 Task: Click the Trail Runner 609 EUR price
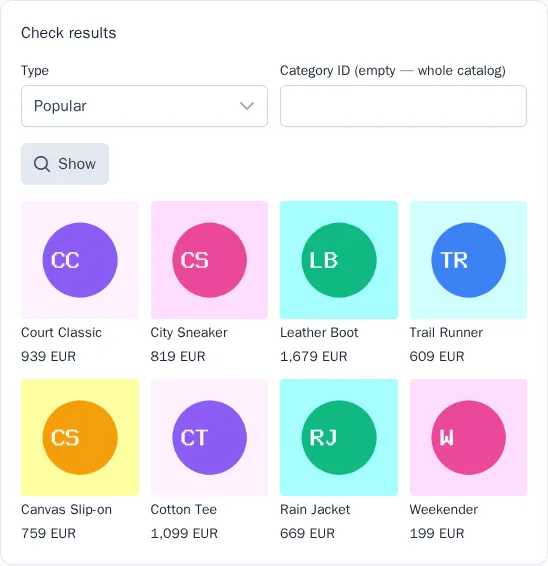[437, 356]
